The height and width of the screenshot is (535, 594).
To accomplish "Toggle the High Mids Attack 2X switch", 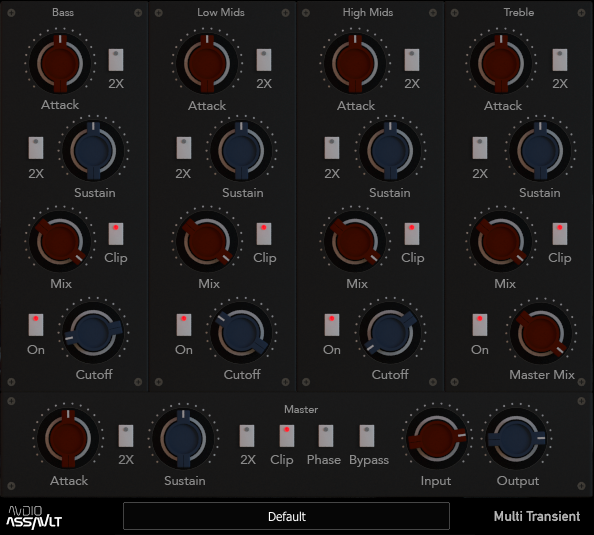I will tap(412, 60).
